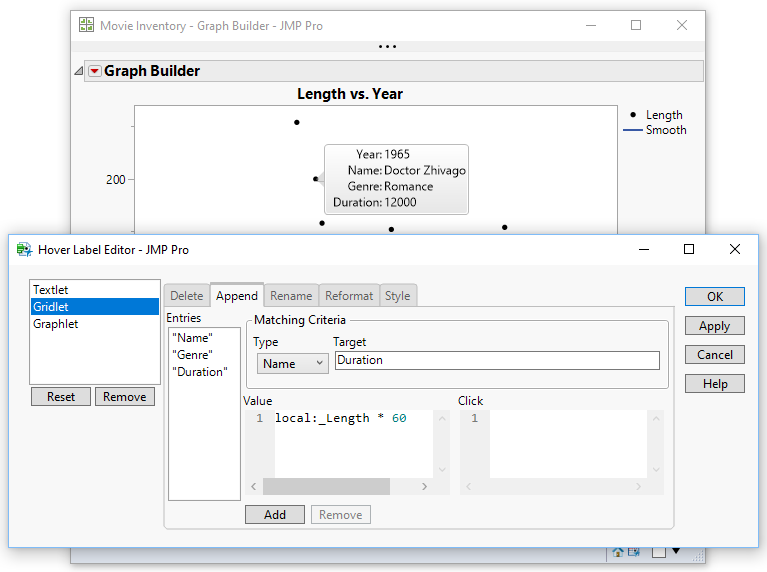Open the associated data table icon
The image size is (767, 572).
click(x=634, y=552)
